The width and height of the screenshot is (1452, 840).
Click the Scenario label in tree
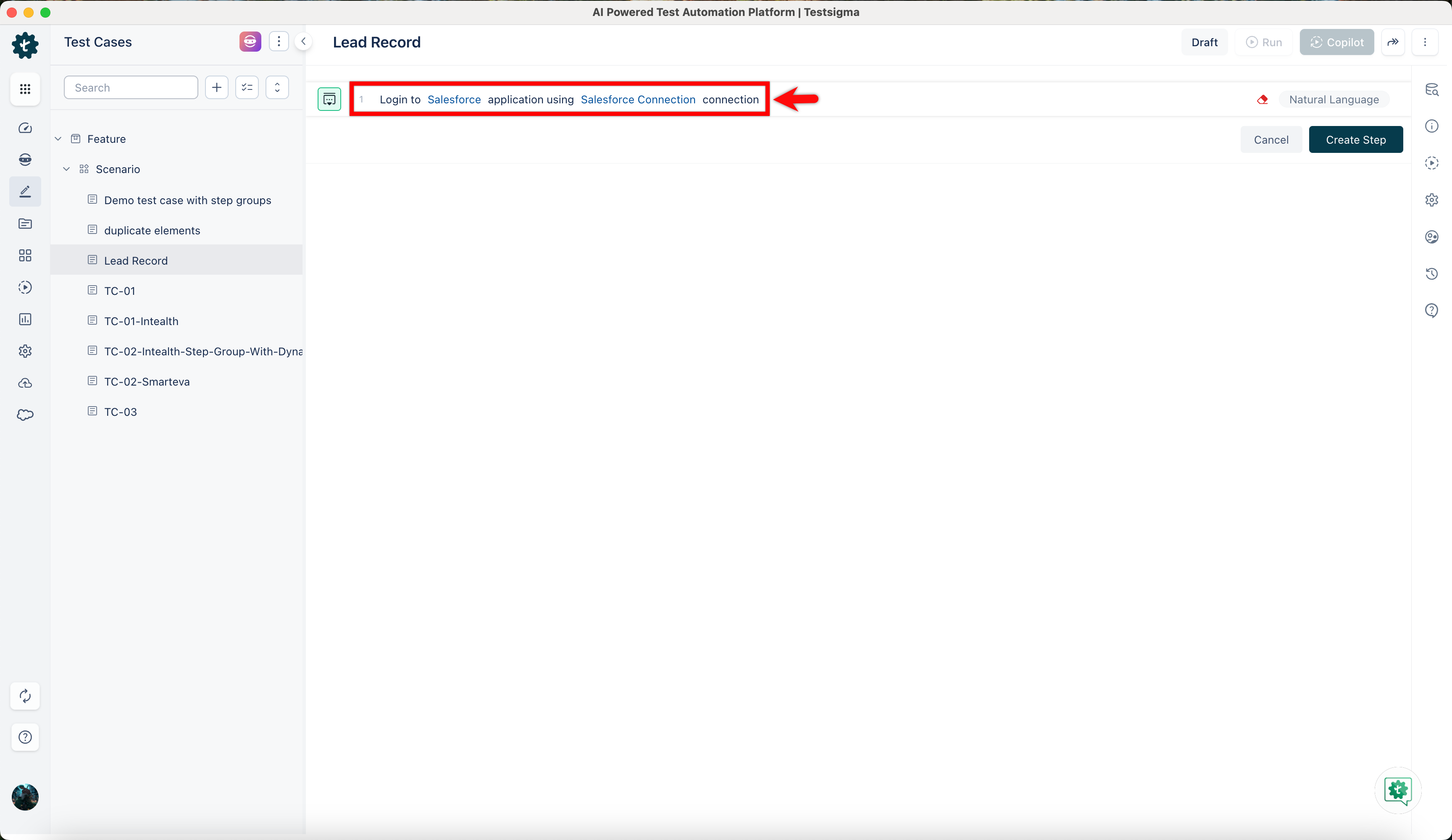pos(118,169)
